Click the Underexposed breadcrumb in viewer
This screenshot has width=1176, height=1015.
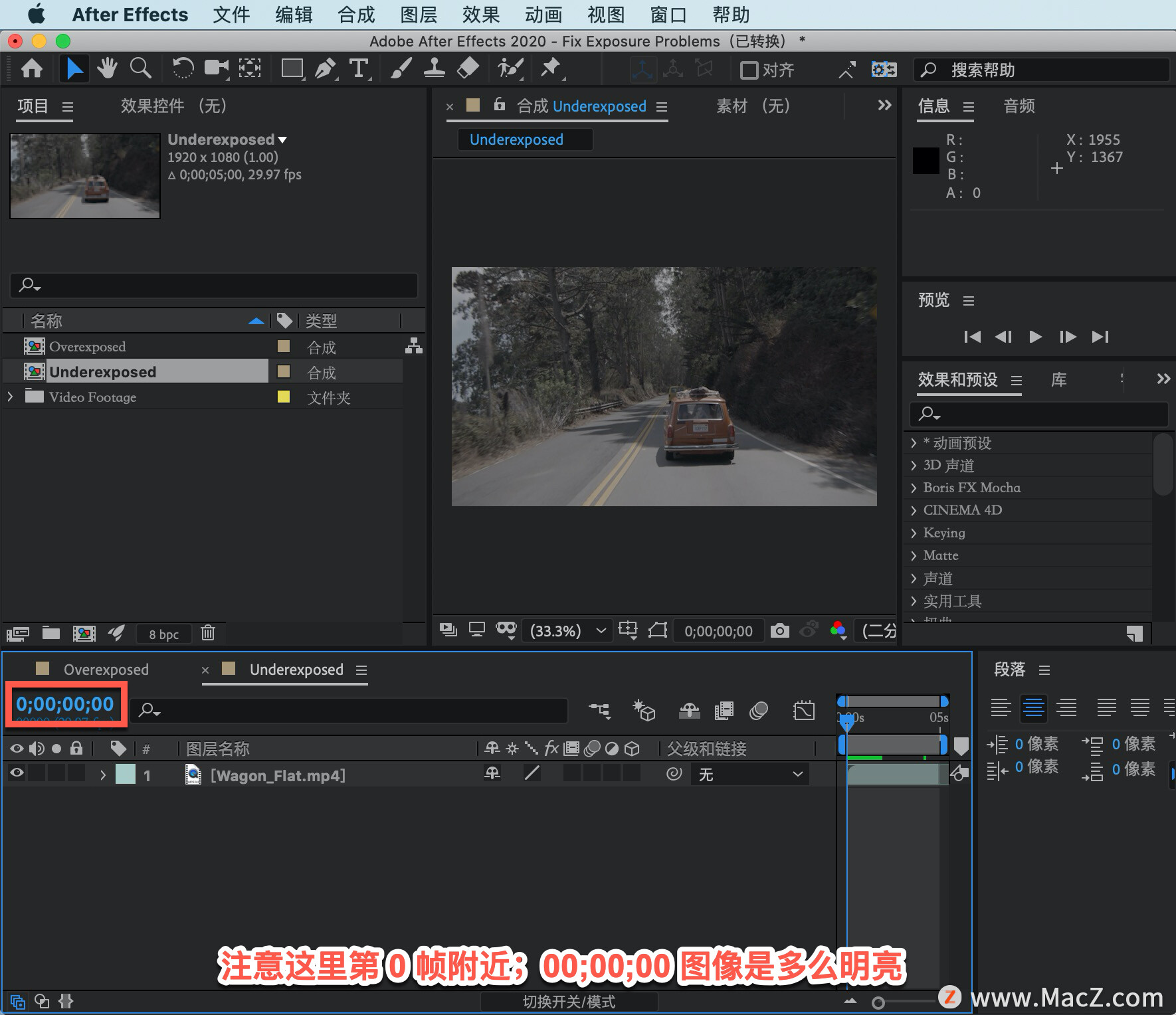pos(516,139)
